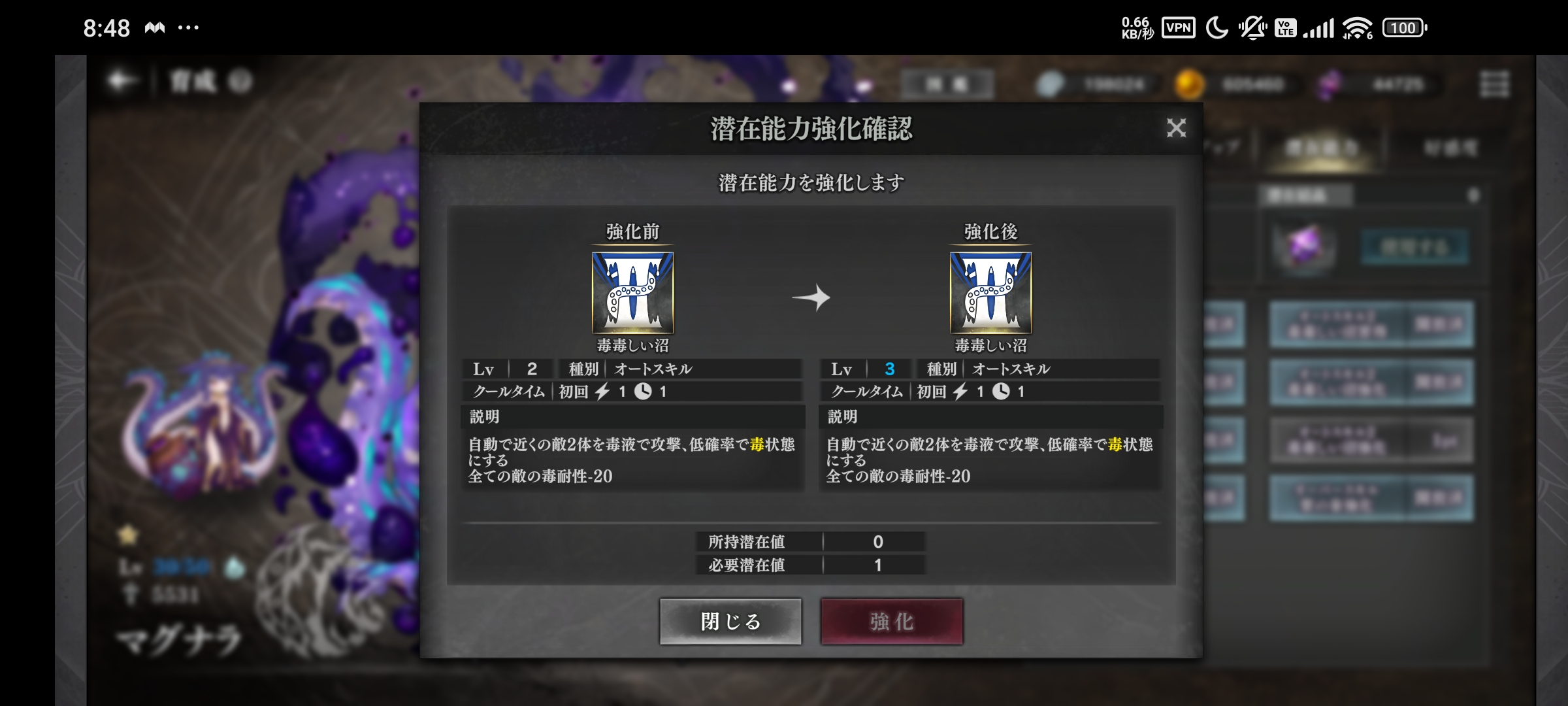Tap the back arrow in top-left

pyautogui.click(x=122, y=81)
